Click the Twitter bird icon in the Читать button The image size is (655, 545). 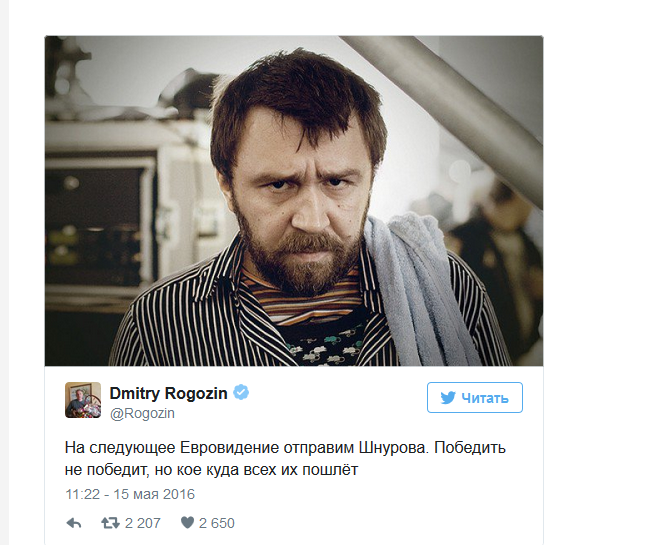[448, 398]
